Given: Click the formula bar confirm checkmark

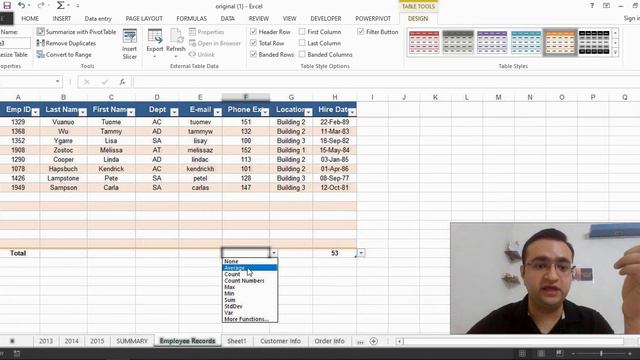Looking at the screenshot, I should (x=104, y=82).
